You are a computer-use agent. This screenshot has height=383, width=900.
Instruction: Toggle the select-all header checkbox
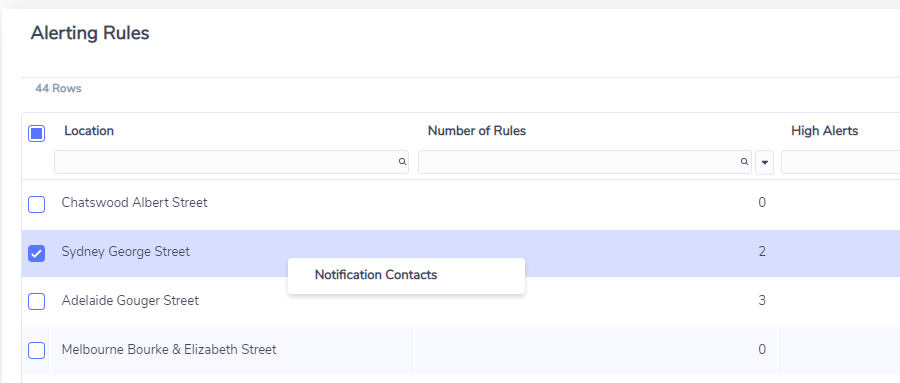pyautogui.click(x=37, y=134)
